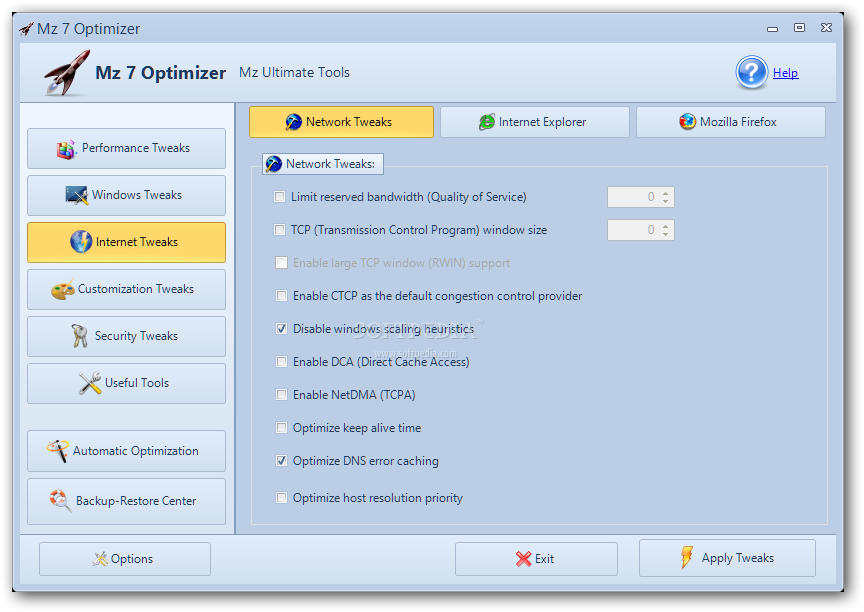Click the Windows Tweaks monitor icon
Image resolution: width=864 pixels, height=612 pixels.
click(77, 196)
